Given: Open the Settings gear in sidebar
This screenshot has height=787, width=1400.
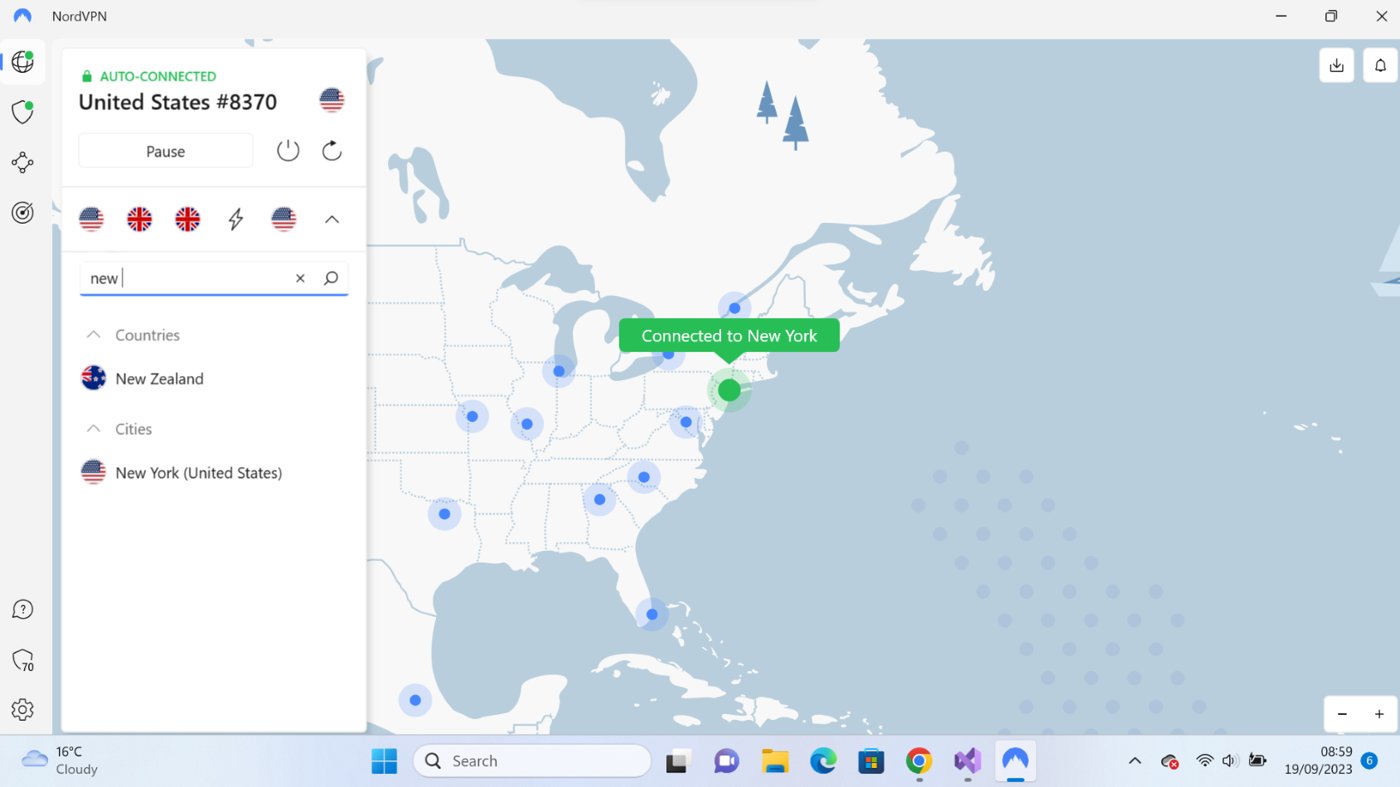Looking at the screenshot, I should [x=22, y=710].
